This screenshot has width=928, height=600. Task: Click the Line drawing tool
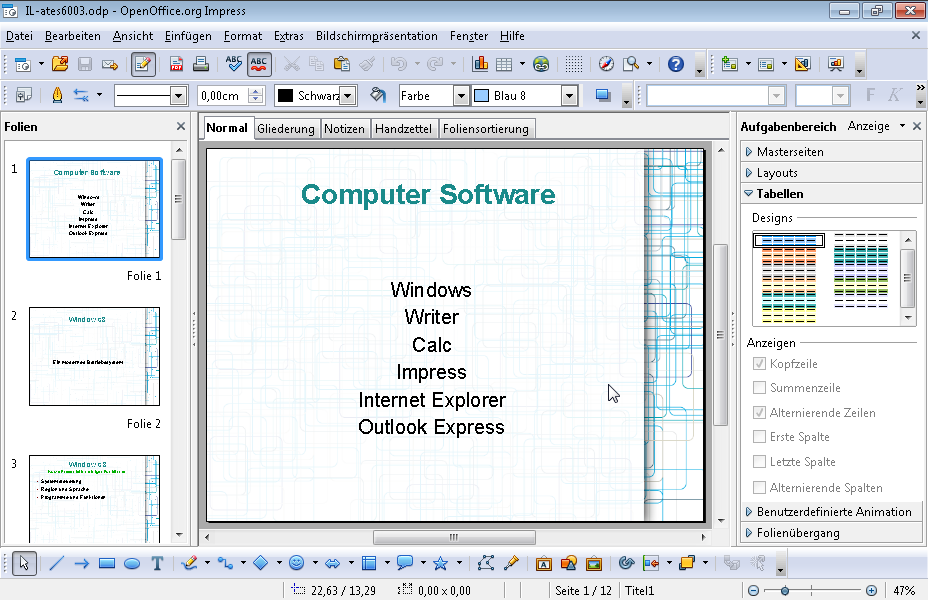point(56,563)
